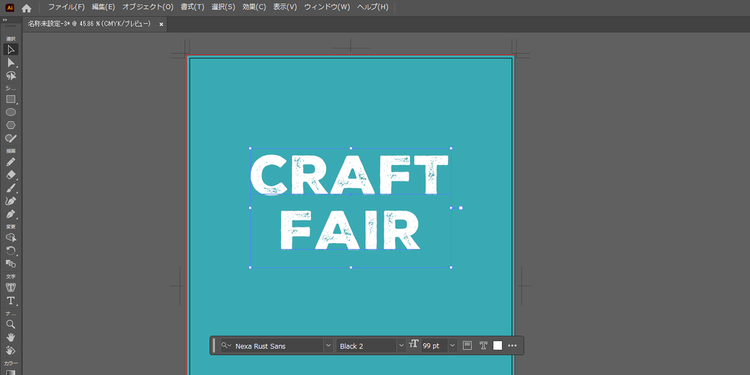The width and height of the screenshot is (750, 375).
Task: Select the Rotate View tool
Action: [11, 350]
